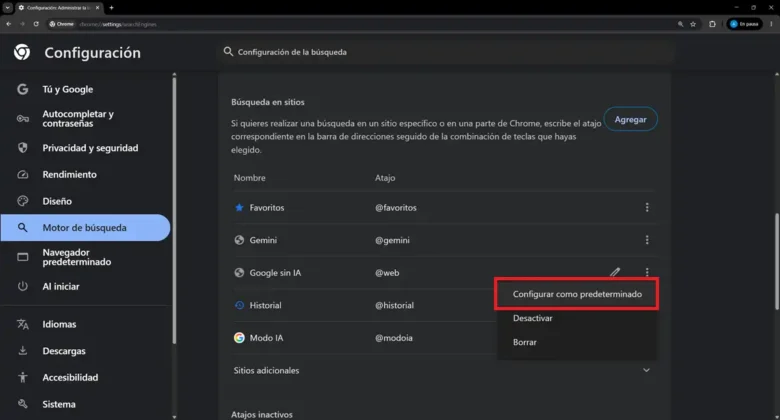Click the Favoritos star icon
Viewport: 780px width, 420px height.
[x=239, y=208]
